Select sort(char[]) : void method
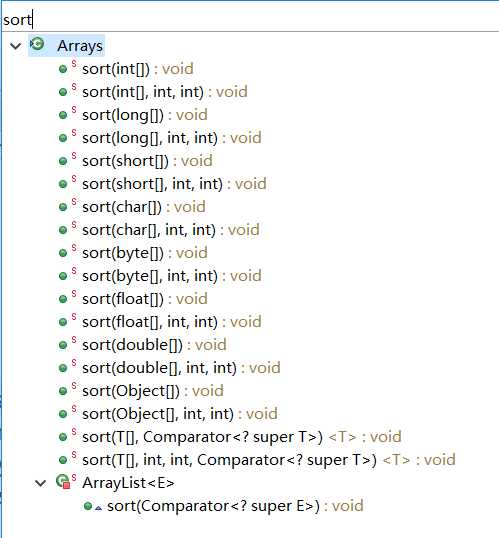The width and height of the screenshot is (499, 538). coord(144,207)
